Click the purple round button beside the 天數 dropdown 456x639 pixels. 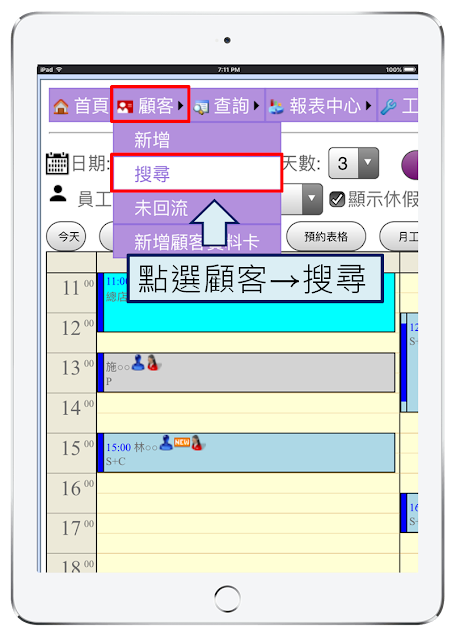pos(410,165)
